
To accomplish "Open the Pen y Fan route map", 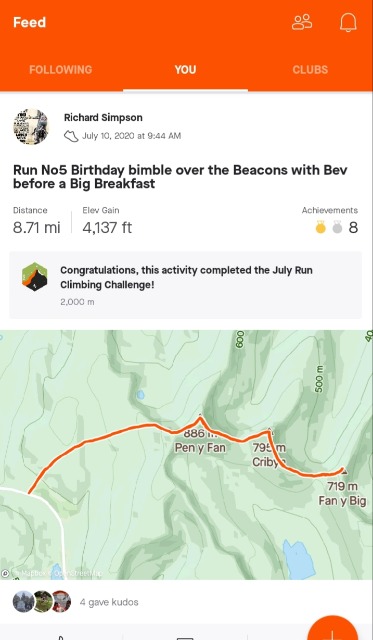I will tap(186, 455).
